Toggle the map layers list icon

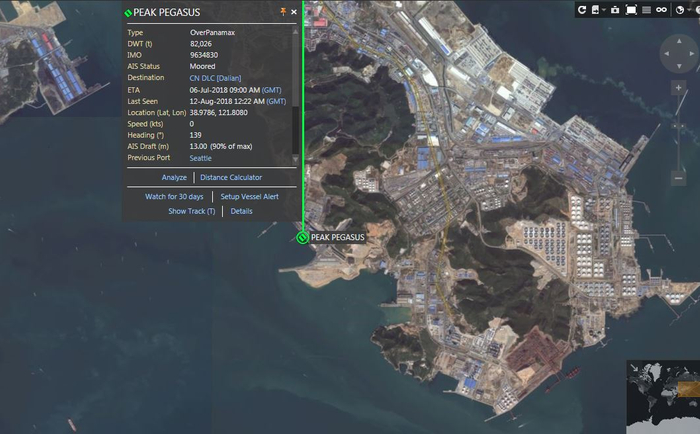[x=646, y=10]
